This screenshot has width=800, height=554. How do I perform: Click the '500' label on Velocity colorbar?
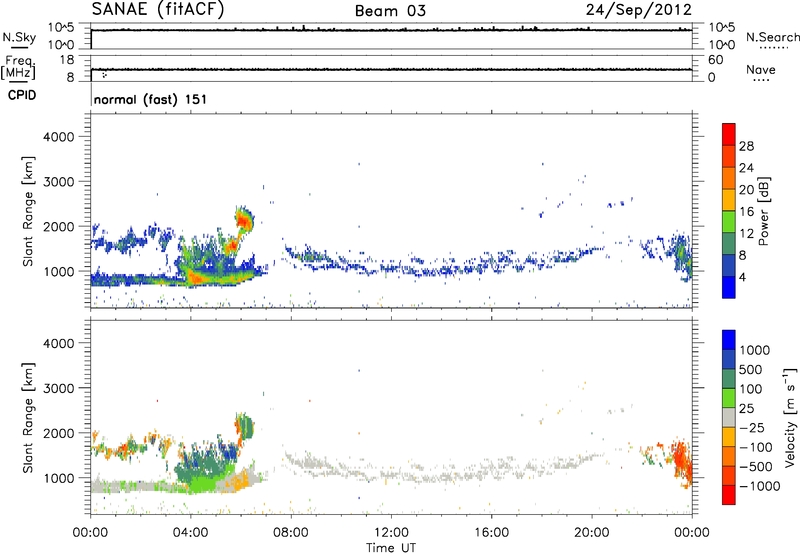(x=751, y=370)
